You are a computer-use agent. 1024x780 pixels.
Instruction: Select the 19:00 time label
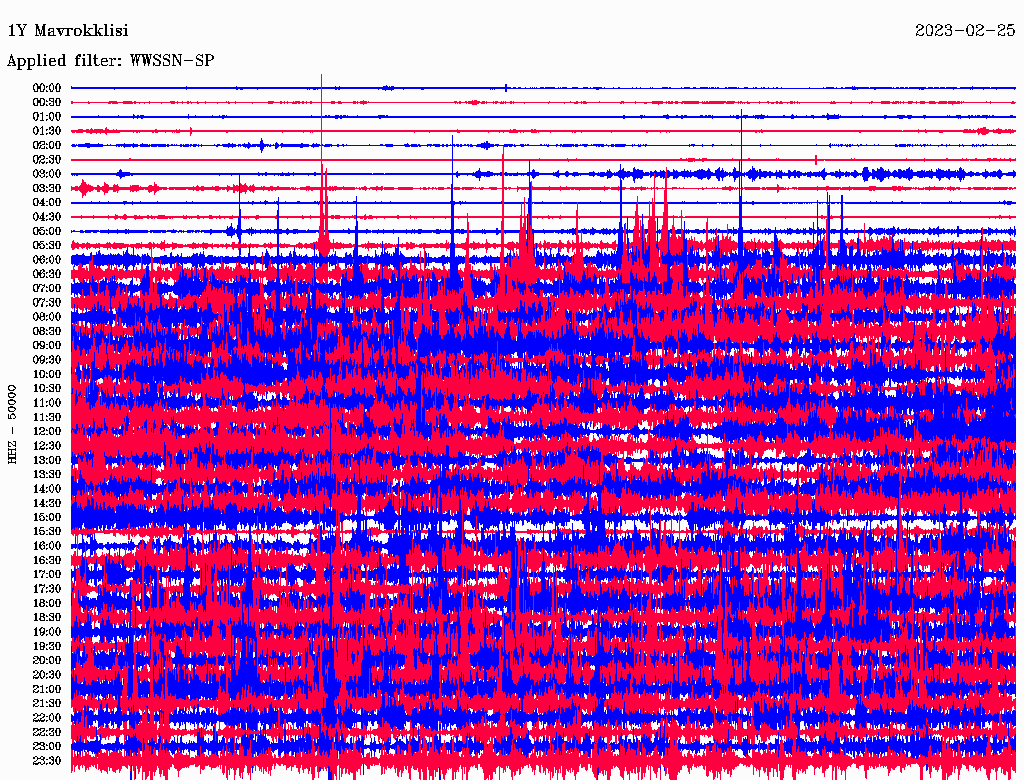(47, 632)
